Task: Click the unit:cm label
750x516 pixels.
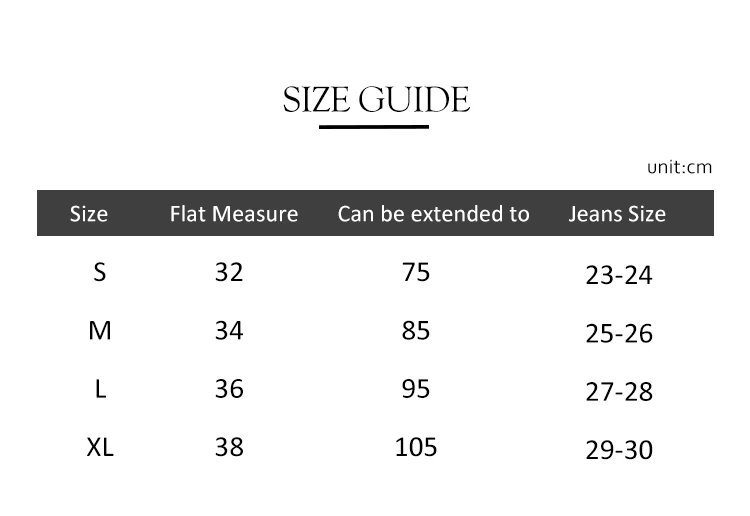Action: [679, 167]
